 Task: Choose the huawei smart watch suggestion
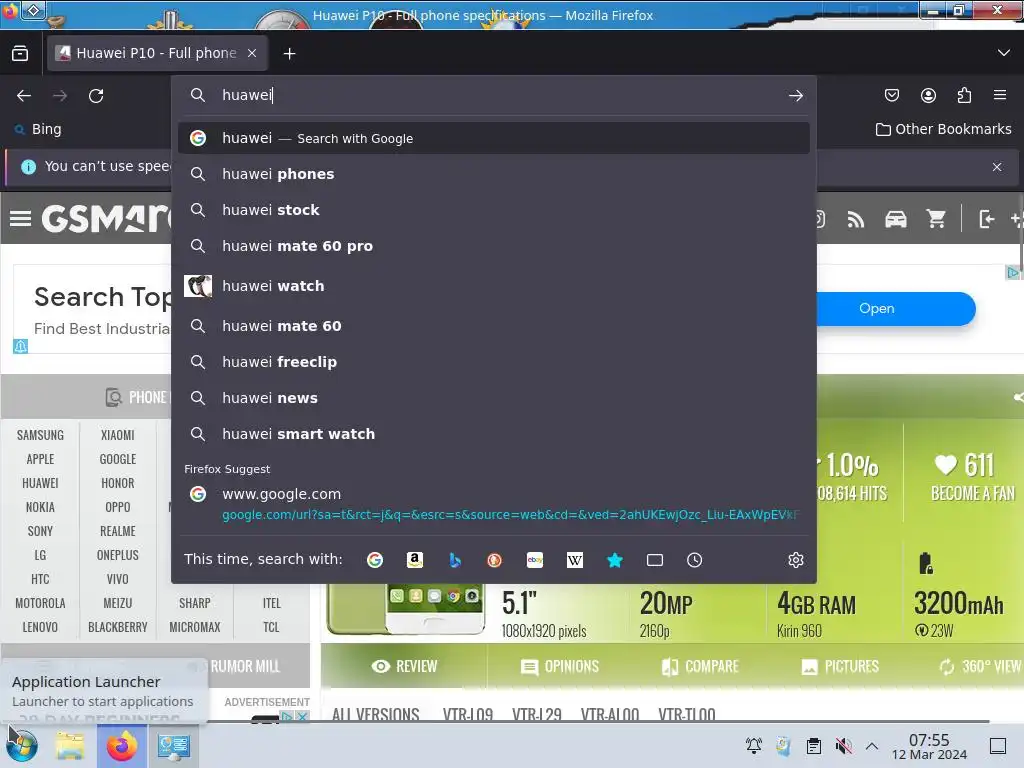pyautogui.click(x=494, y=434)
